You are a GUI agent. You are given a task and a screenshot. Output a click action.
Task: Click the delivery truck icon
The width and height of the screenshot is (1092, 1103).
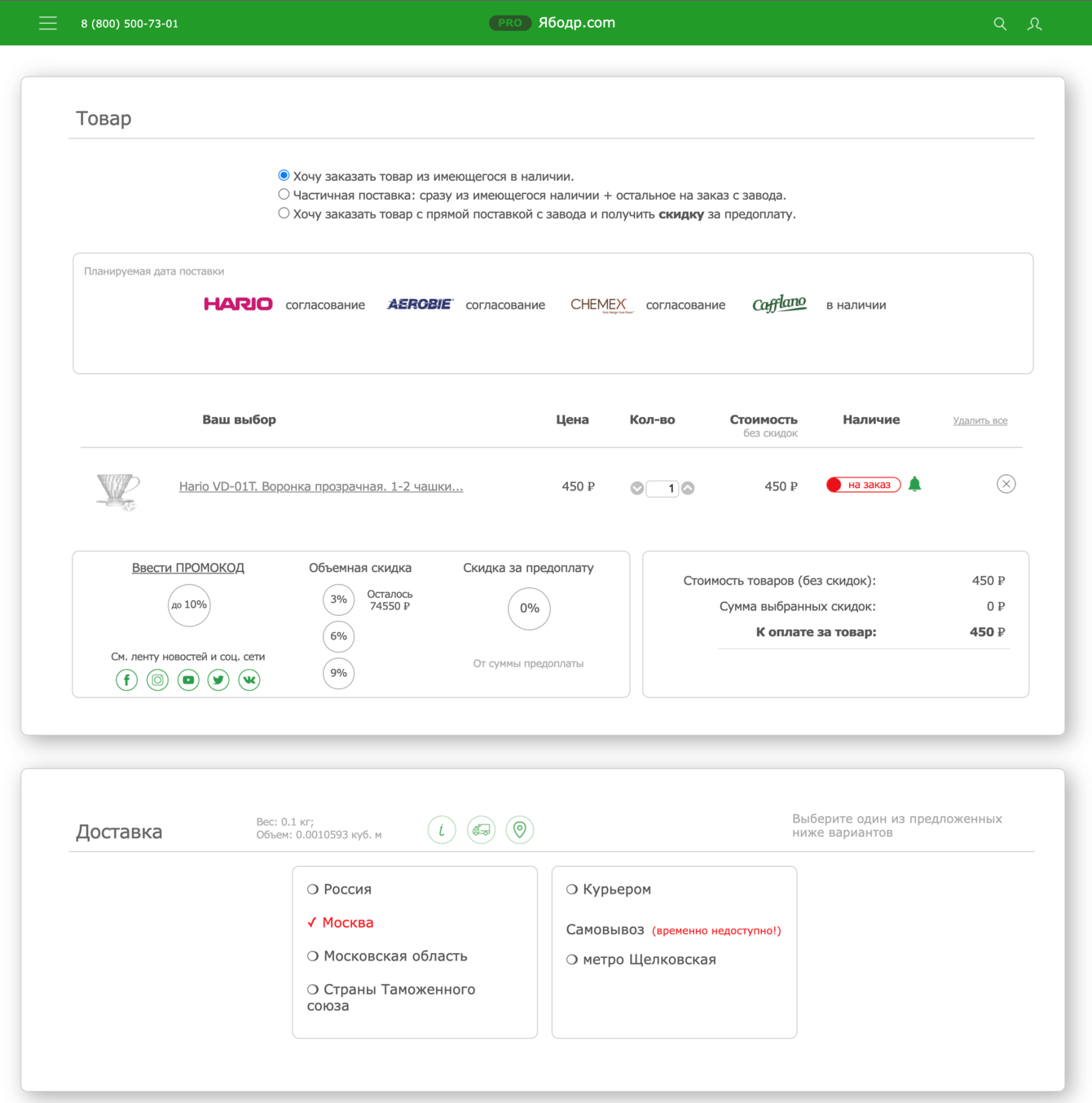click(x=482, y=830)
